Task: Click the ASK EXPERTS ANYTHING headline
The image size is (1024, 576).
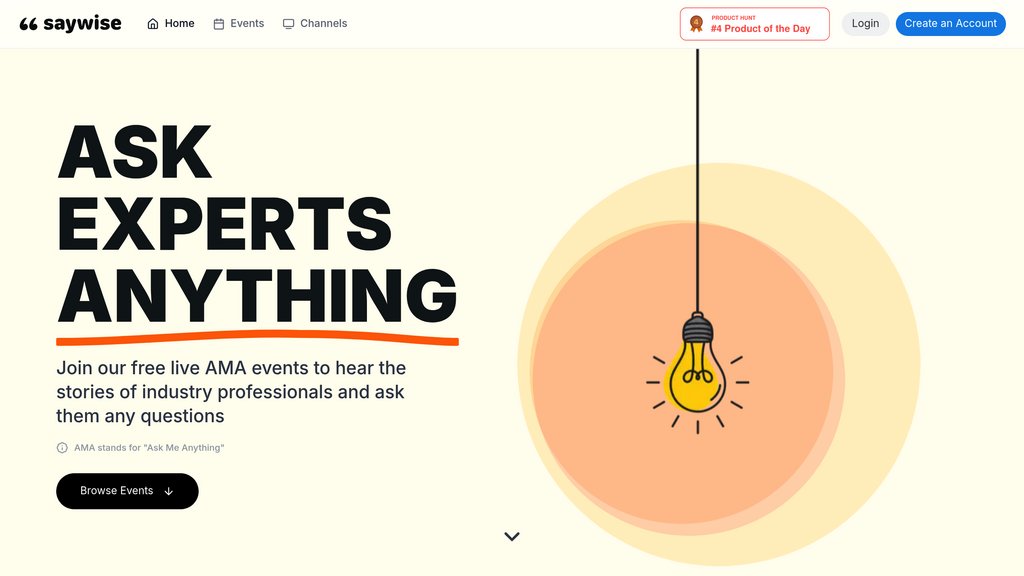Action: 257,223
